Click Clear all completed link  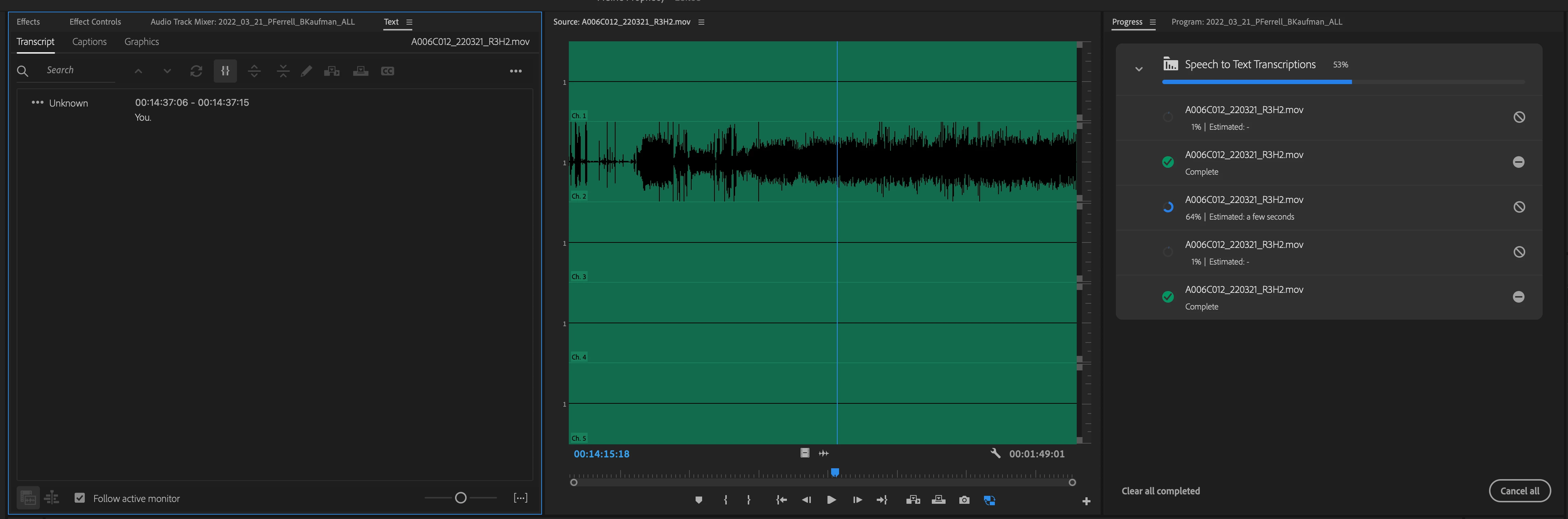(x=1160, y=491)
